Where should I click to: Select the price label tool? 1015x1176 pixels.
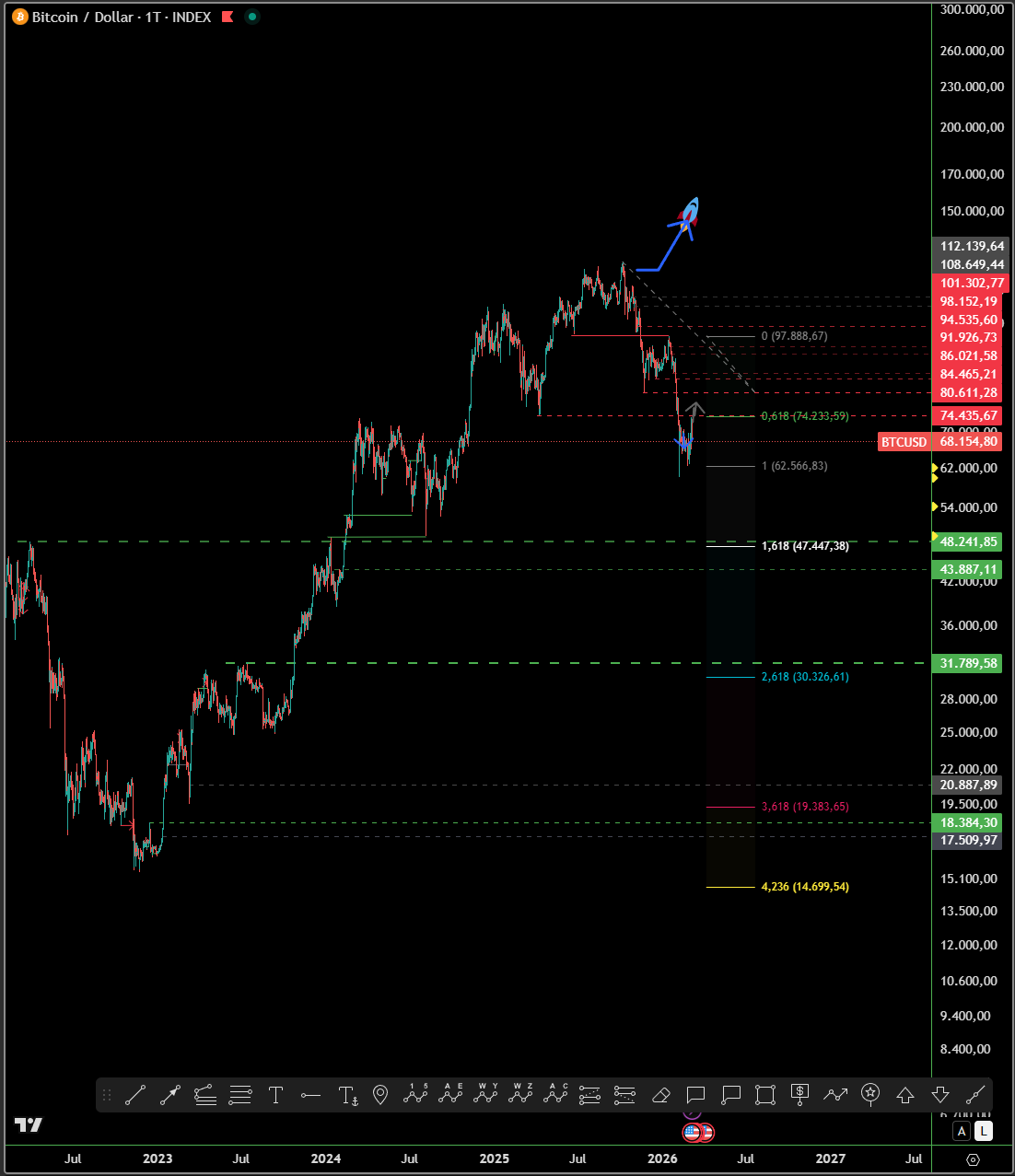click(800, 1095)
